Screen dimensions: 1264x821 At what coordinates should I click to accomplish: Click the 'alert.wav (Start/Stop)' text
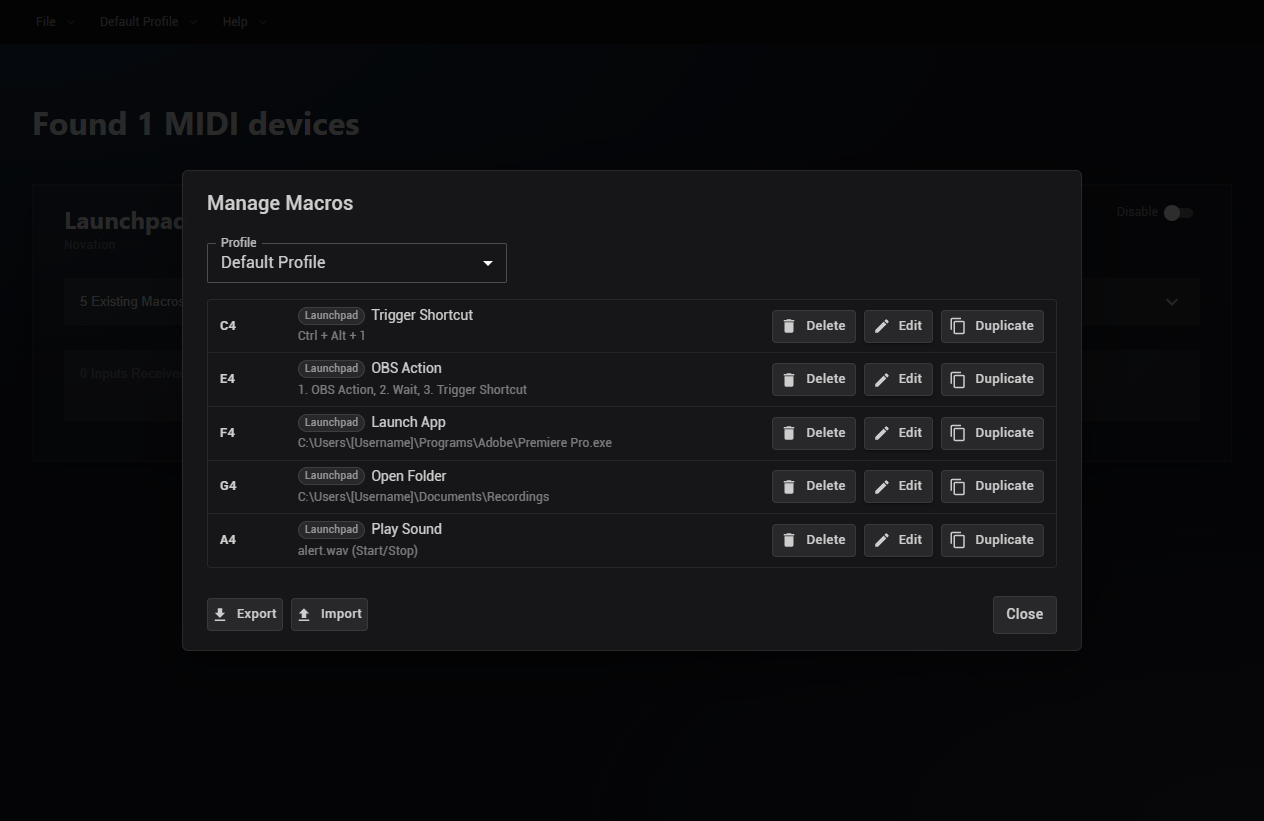(358, 551)
